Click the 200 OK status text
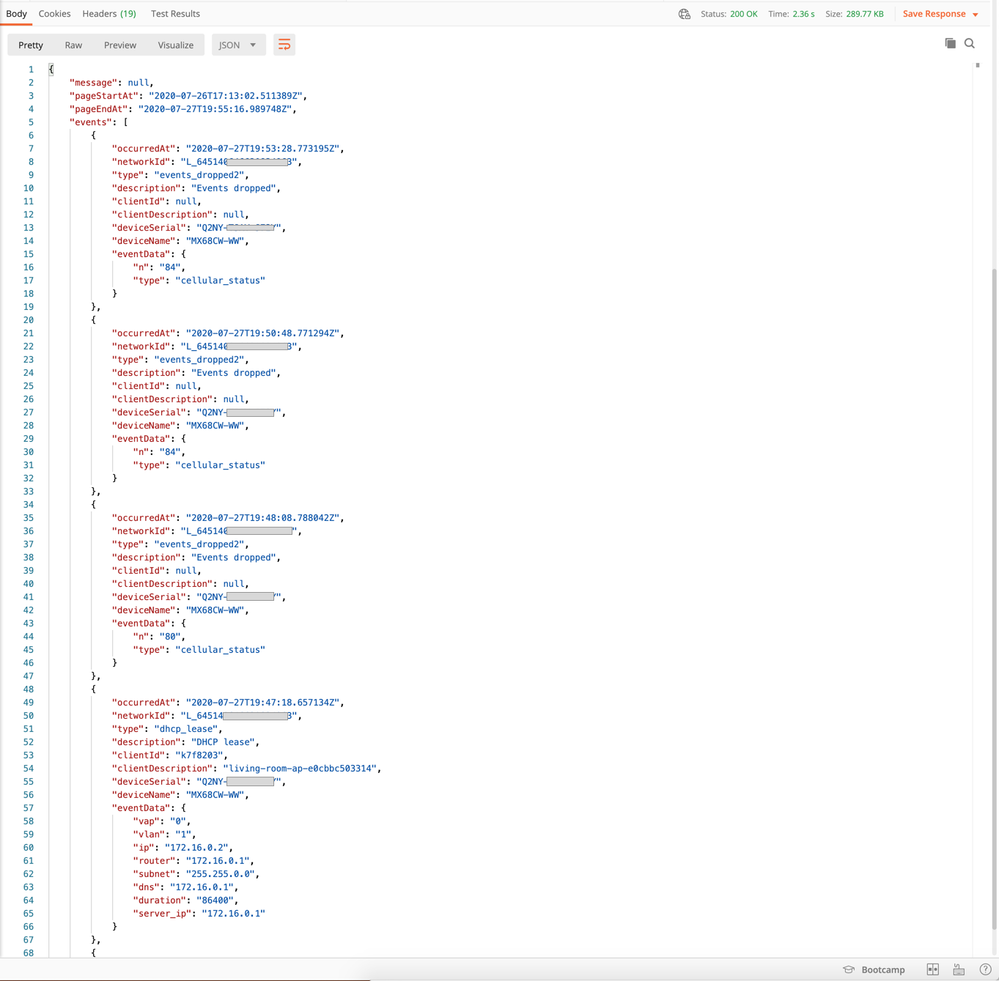The height and width of the screenshot is (981, 999). [x=743, y=14]
